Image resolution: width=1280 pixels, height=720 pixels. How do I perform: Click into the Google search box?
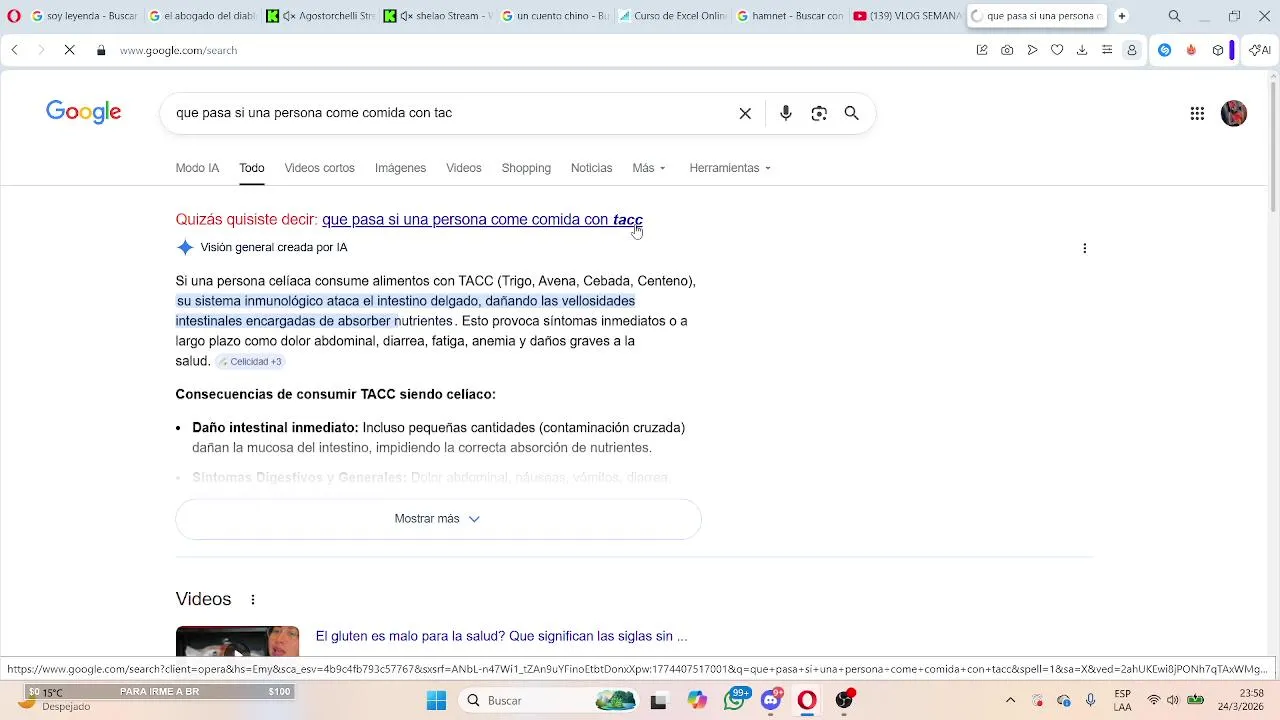click(450, 113)
